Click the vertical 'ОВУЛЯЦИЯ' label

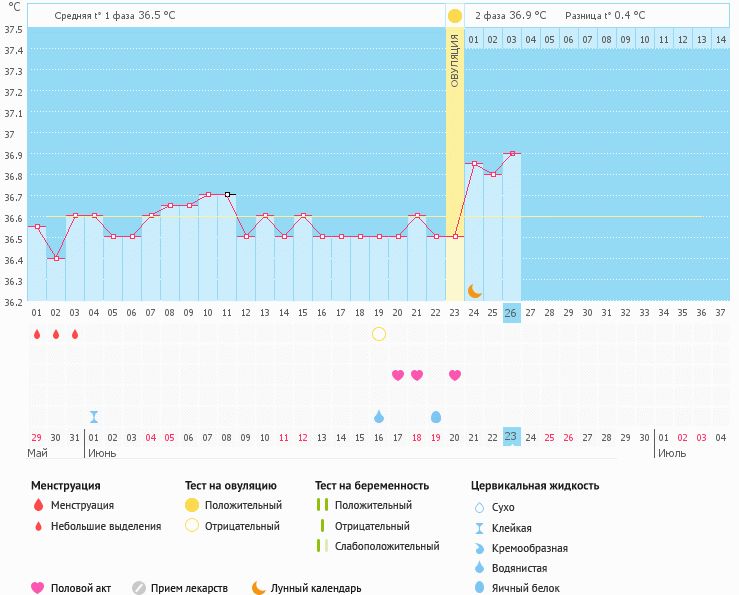tap(455, 60)
